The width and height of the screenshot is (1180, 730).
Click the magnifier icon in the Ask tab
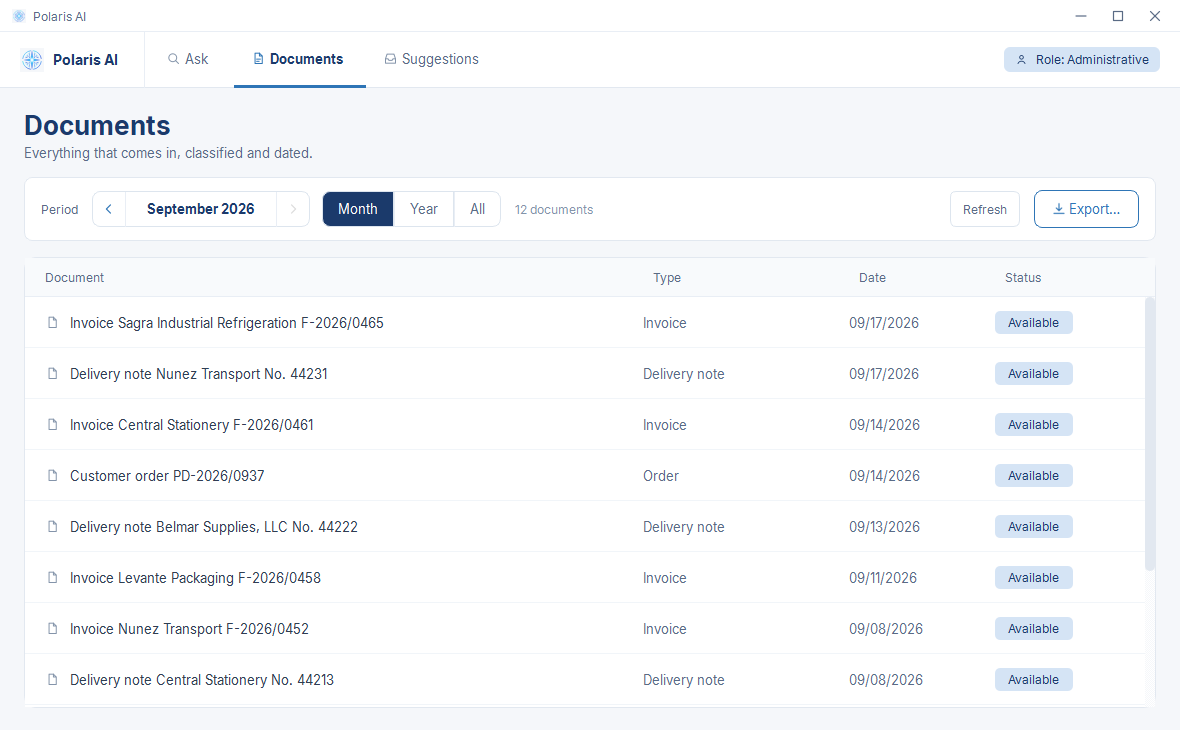pos(173,59)
